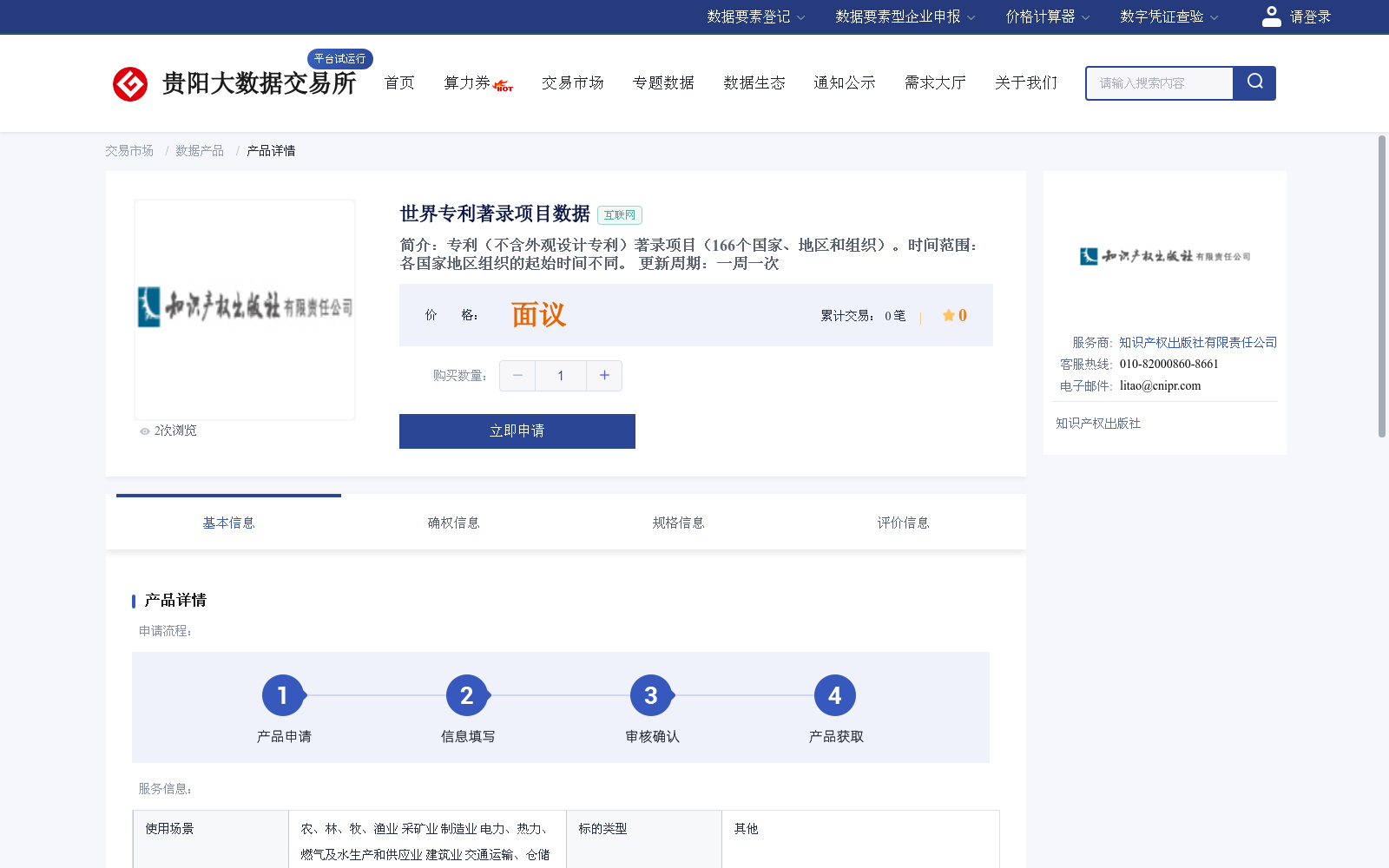Click the 平台试运行 badge
This screenshot has height=868, width=1389.
point(340,59)
